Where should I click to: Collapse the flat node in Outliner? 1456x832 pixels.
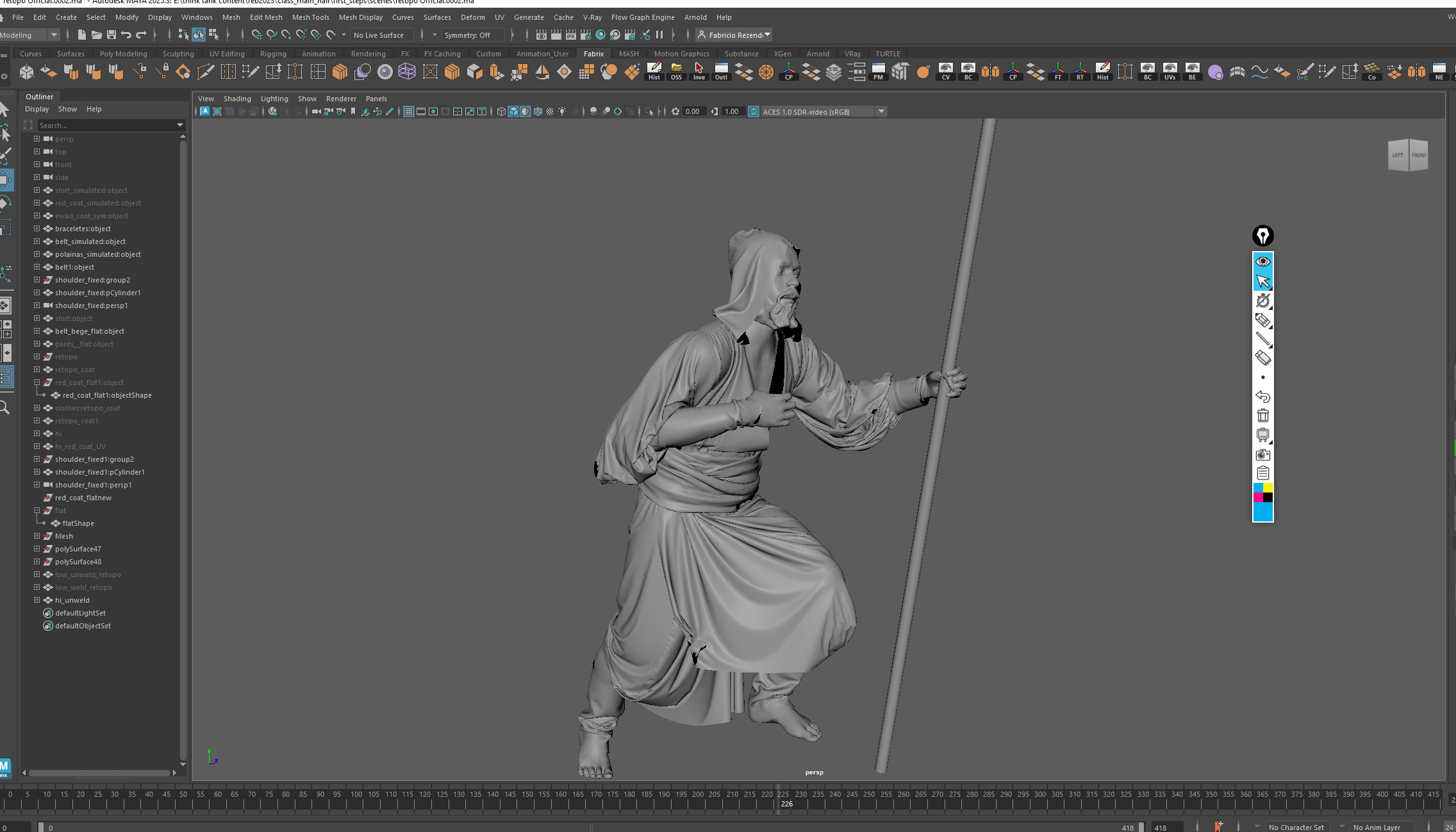tap(37, 510)
